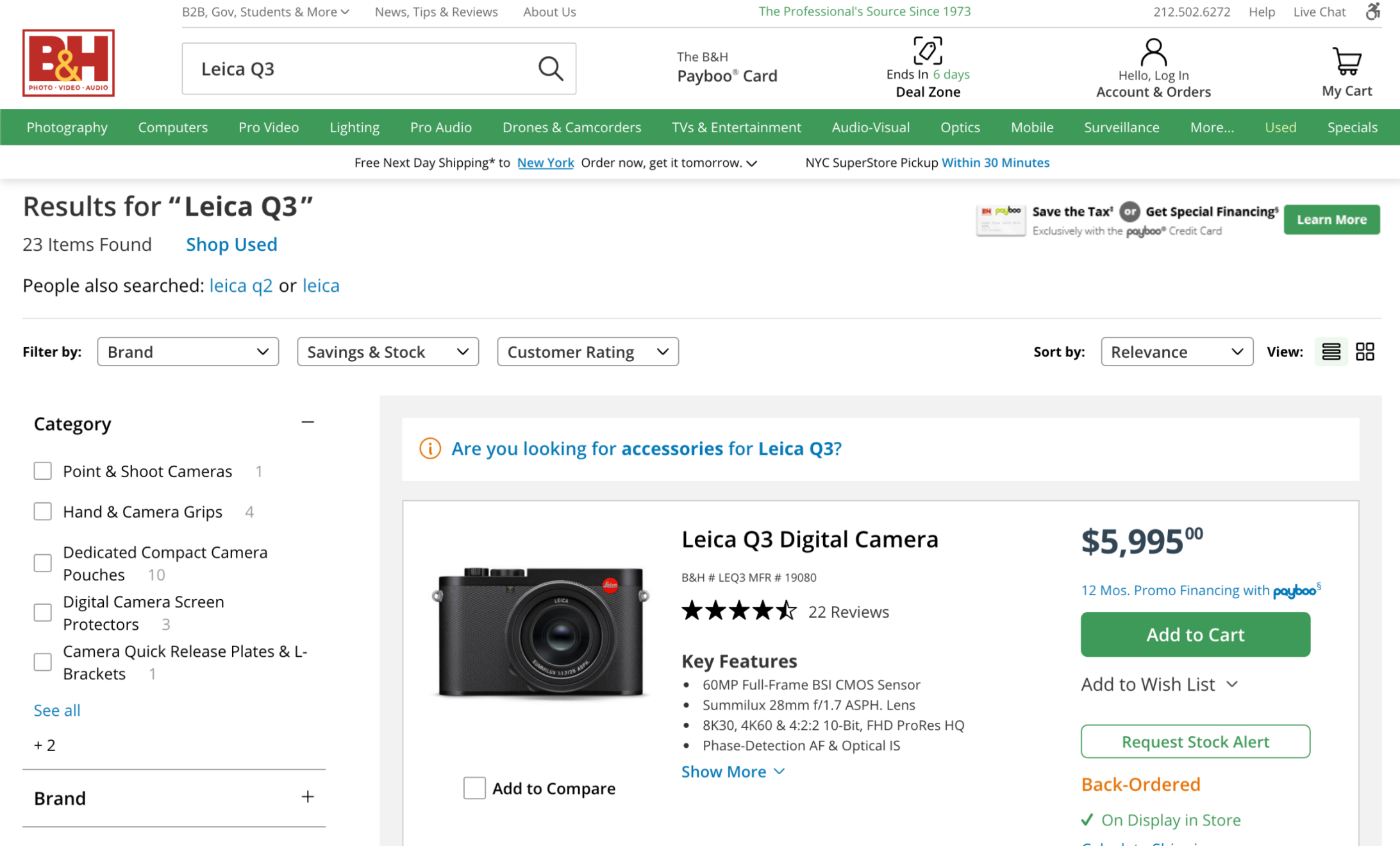Open the Deal Zone tag icon
The height and width of the screenshot is (846, 1400).
(x=927, y=51)
